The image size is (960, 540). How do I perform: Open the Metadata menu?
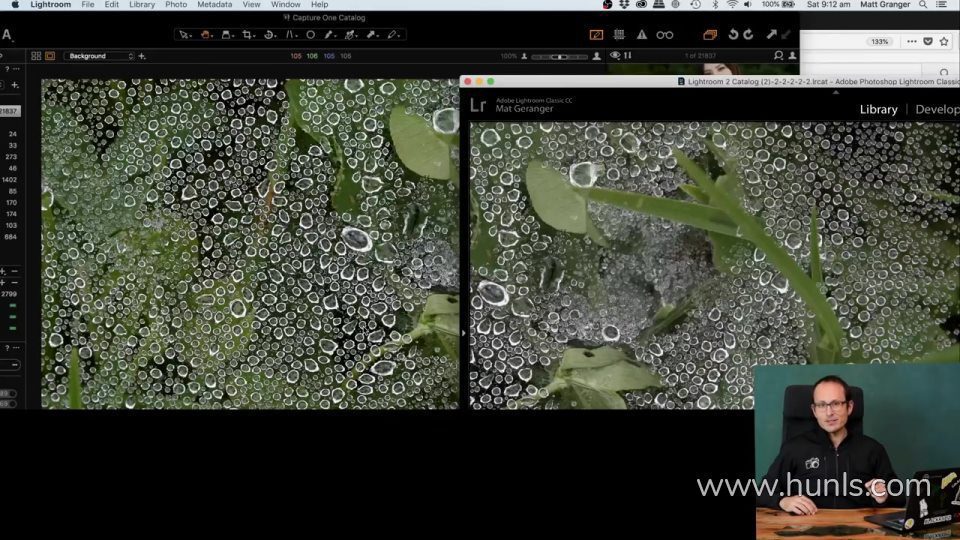point(214,5)
